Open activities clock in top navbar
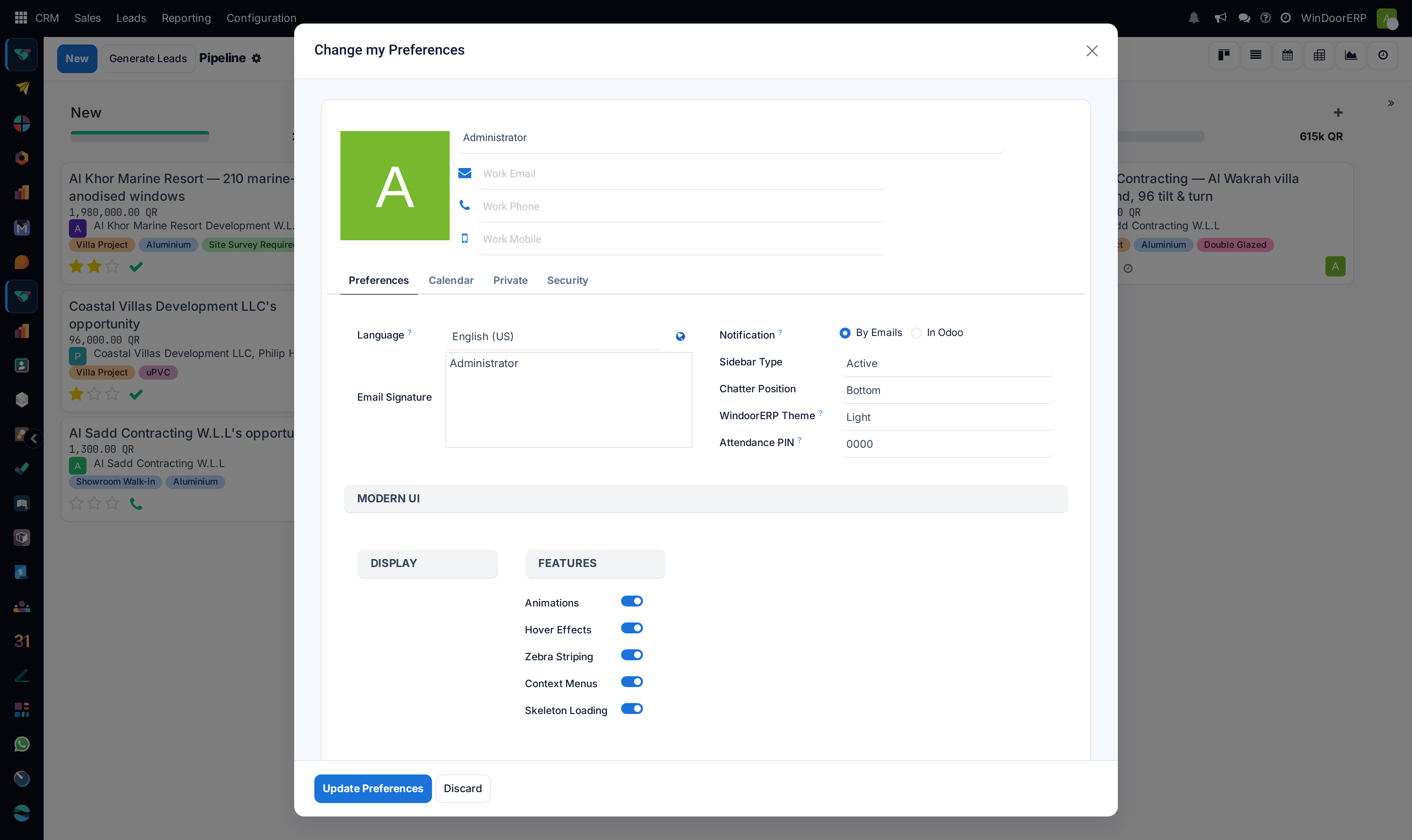 [x=1286, y=18]
